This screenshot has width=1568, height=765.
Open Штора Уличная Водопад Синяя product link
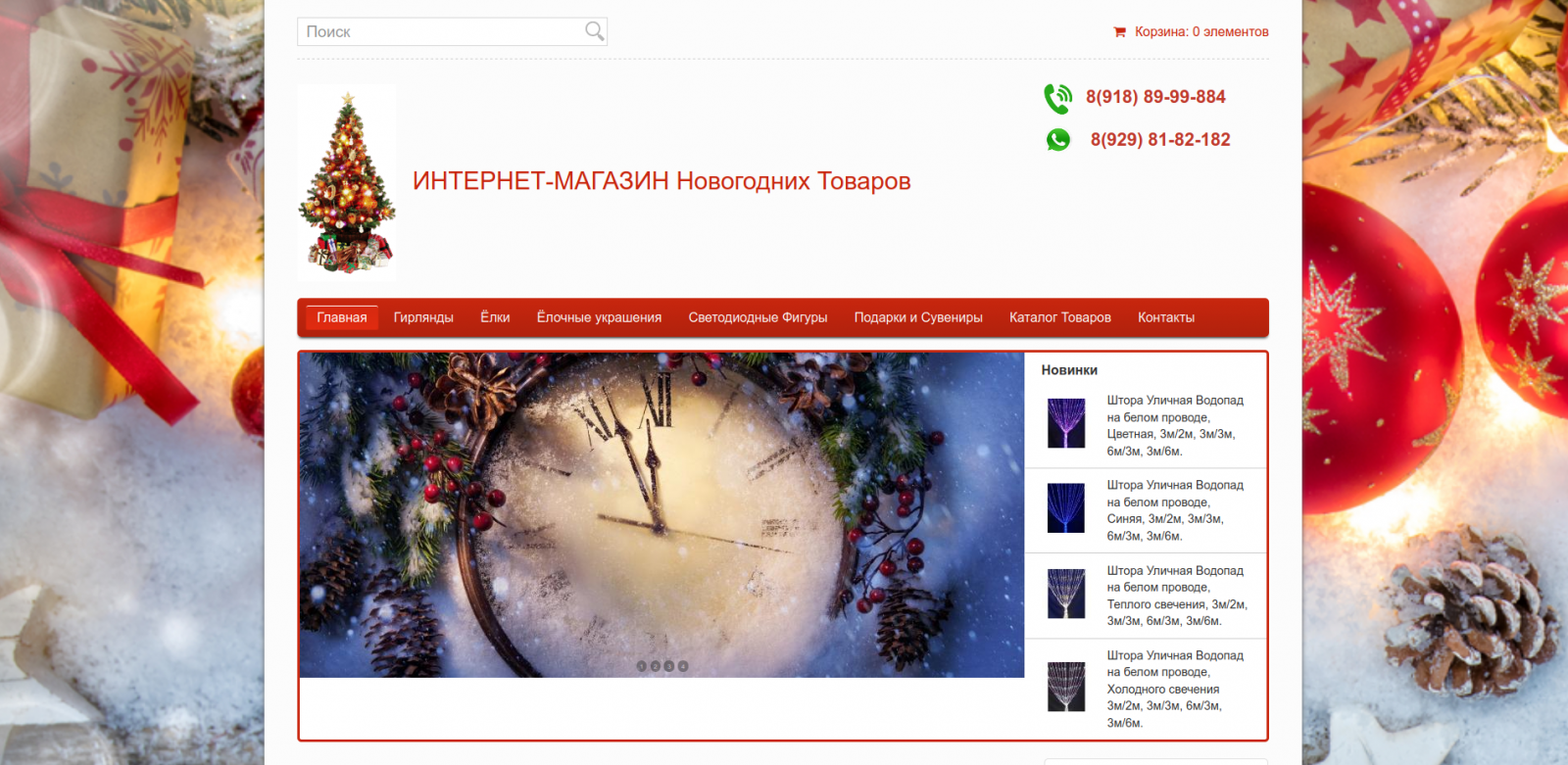tap(1175, 510)
